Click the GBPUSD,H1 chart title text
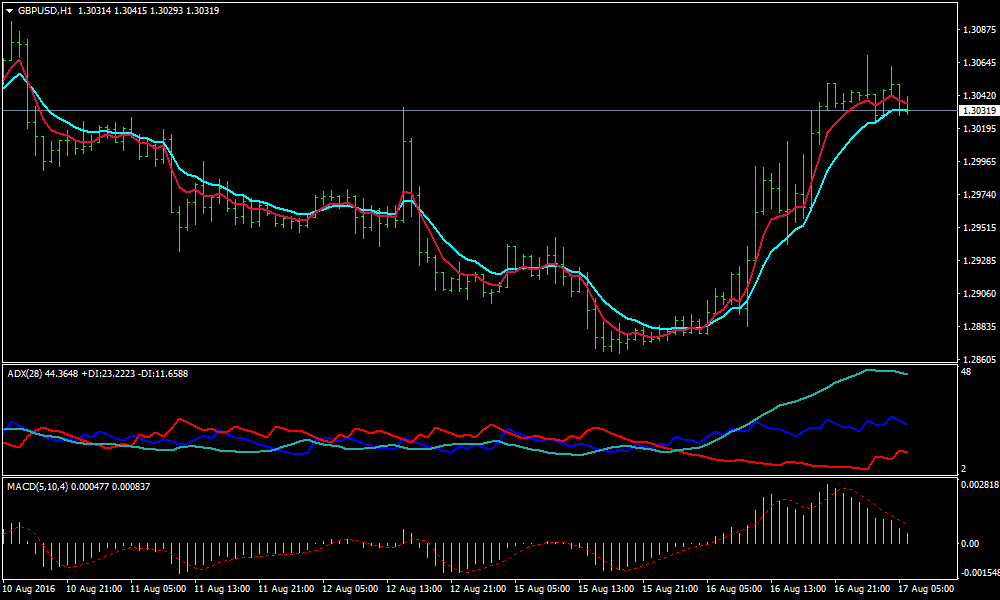 44,10
